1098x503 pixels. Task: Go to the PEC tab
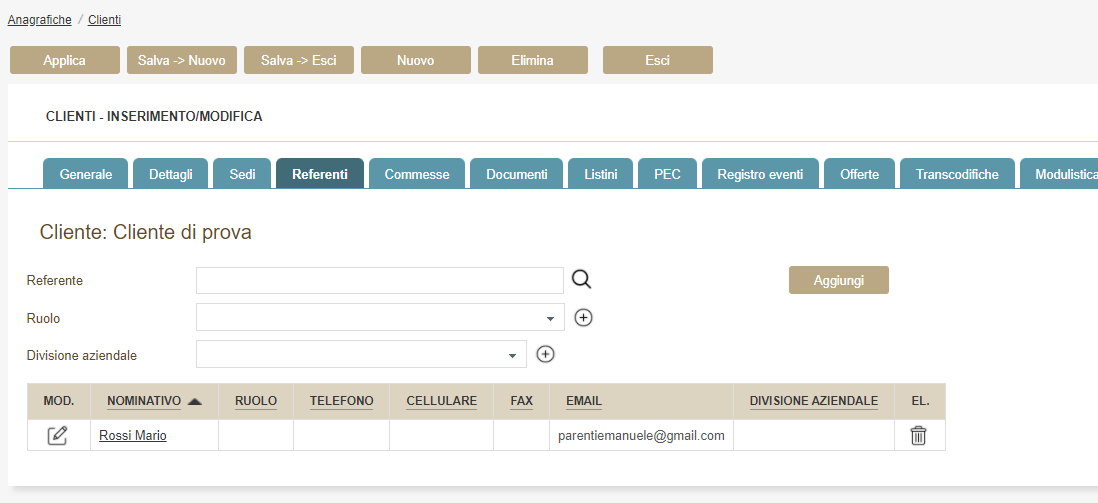pos(667,174)
